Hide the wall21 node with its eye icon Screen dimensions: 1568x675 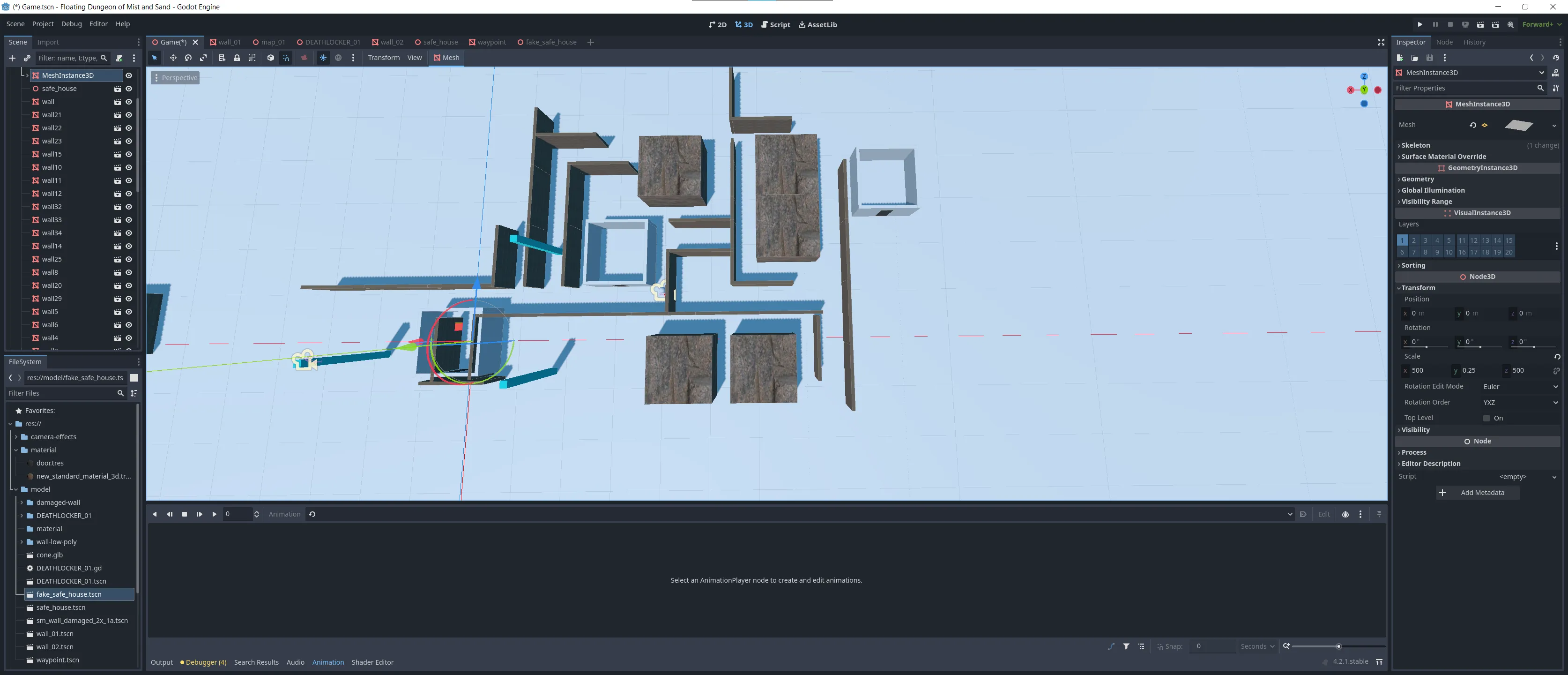tap(128, 114)
